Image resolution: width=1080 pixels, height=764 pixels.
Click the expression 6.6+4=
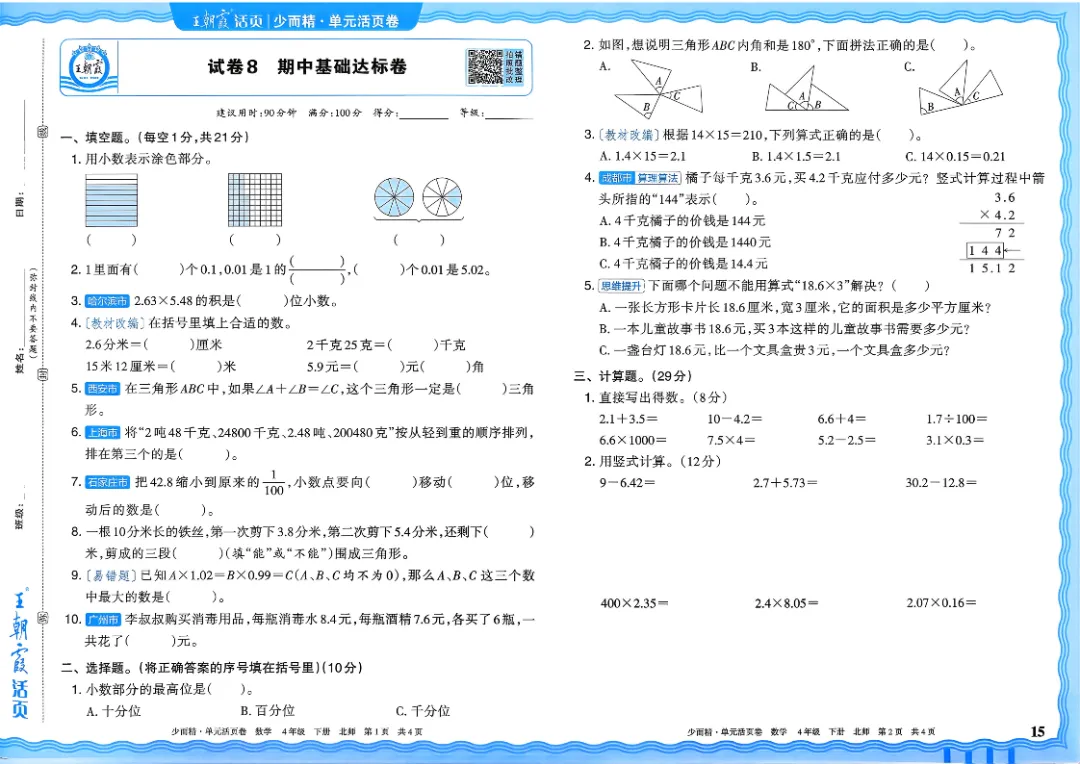pyautogui.click(x=842, y=419)
